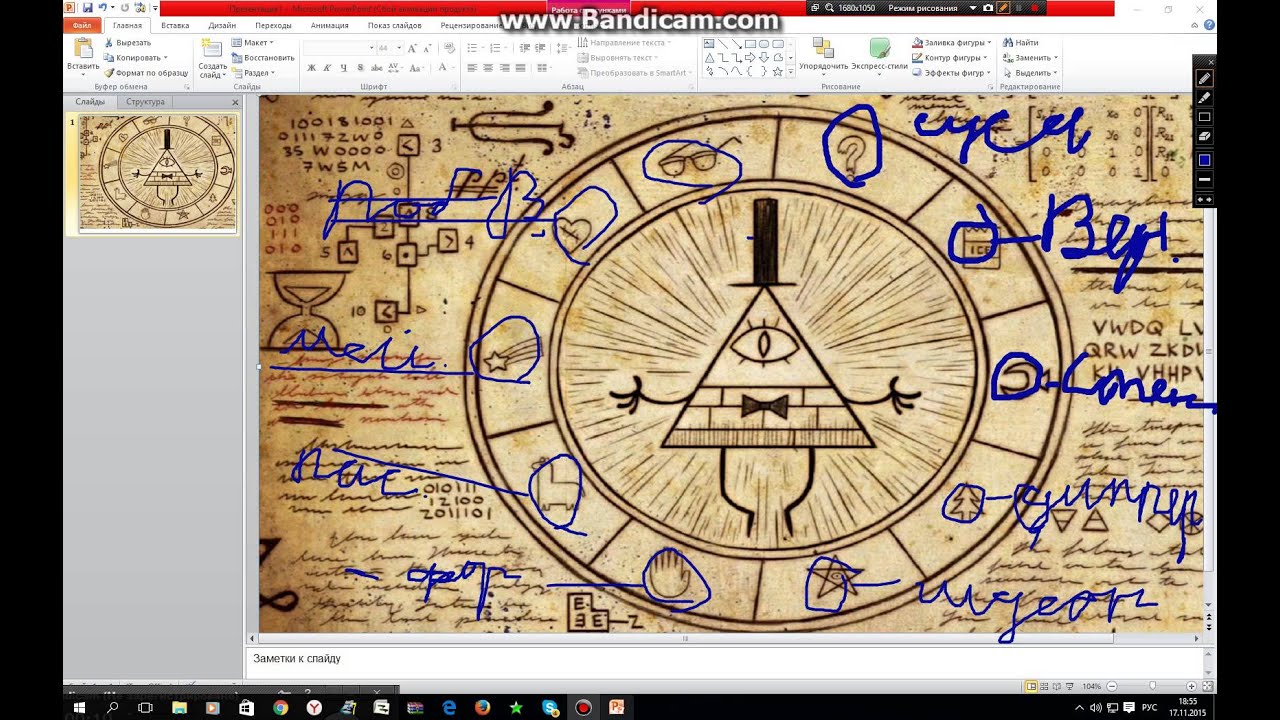
Task: Undo last action in quick access toolbar
Action: (102, 8)
